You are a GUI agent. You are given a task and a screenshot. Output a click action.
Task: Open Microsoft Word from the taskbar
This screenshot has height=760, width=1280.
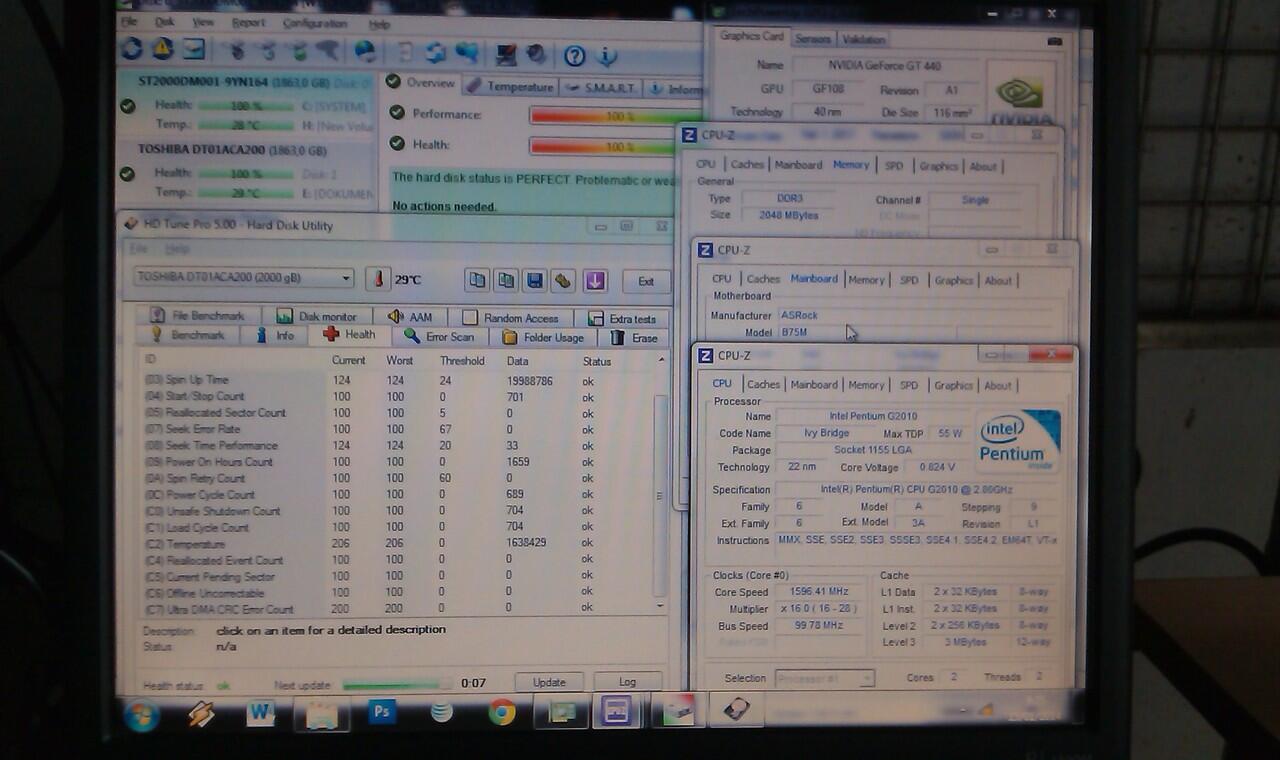click(x=260, y=714)
